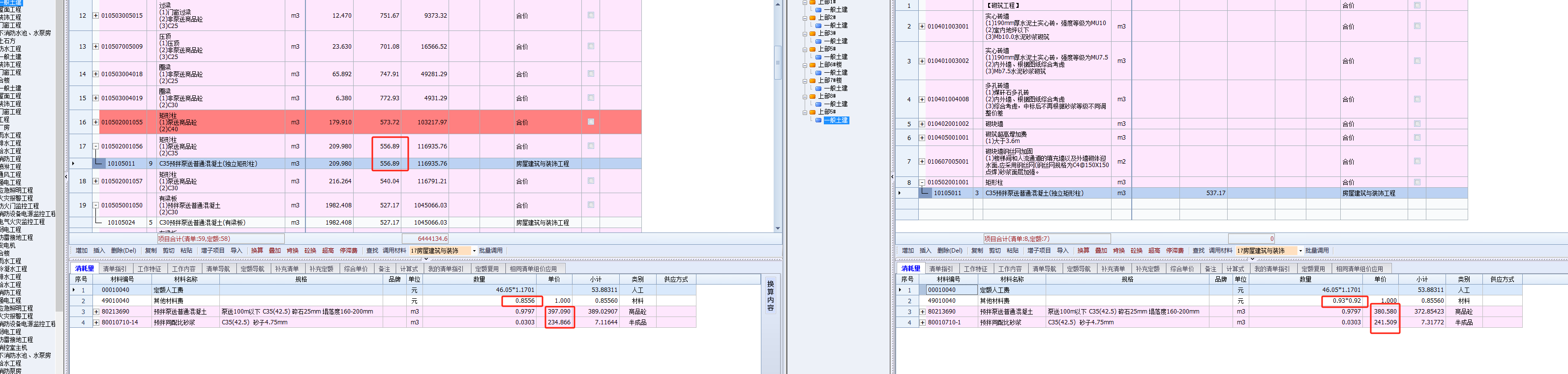Click the 一般土建 node icon under 上部8#
The width and height of the screenshot is (1568, 374).
click(819, 104)
